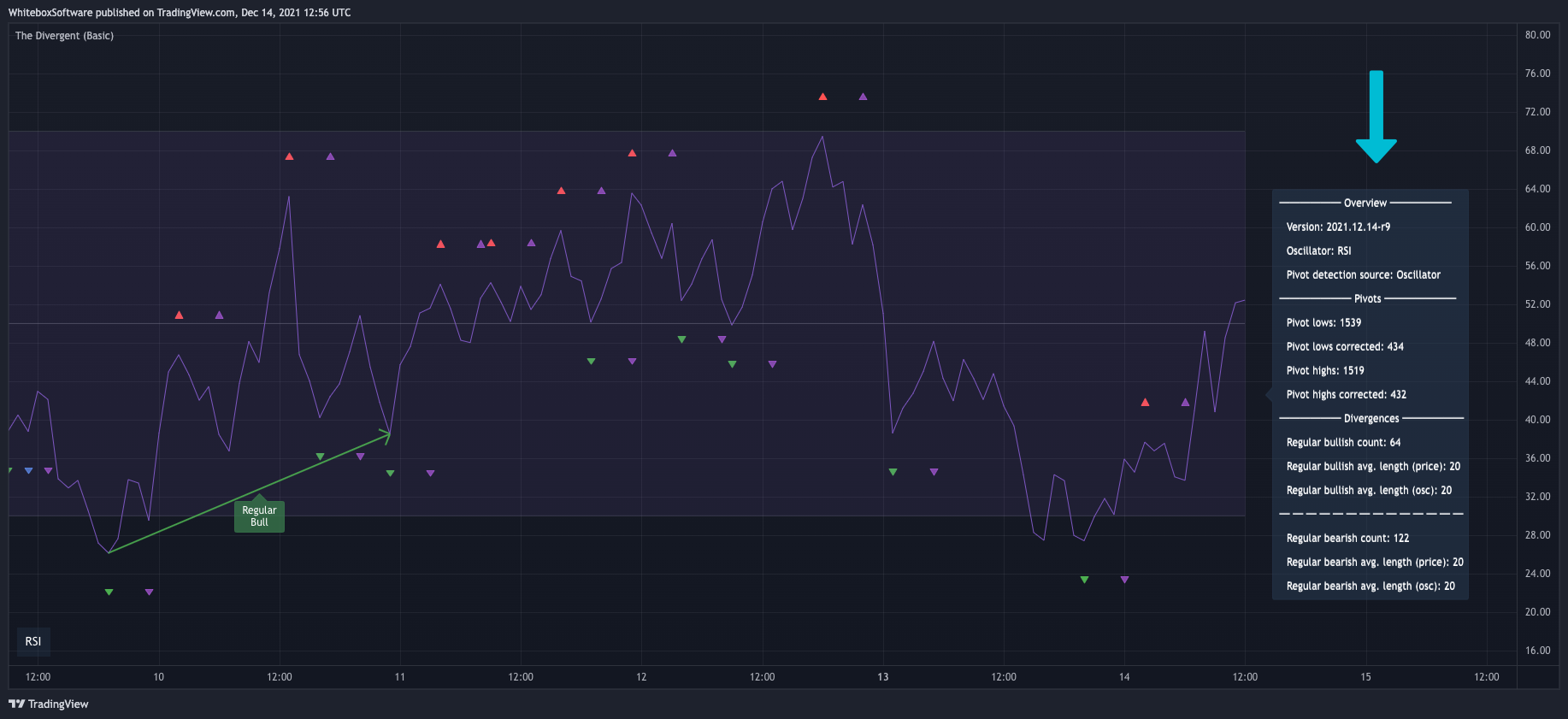Click date label 11 on time axis
1568x719 pixels.
click(x=399, y=677)
